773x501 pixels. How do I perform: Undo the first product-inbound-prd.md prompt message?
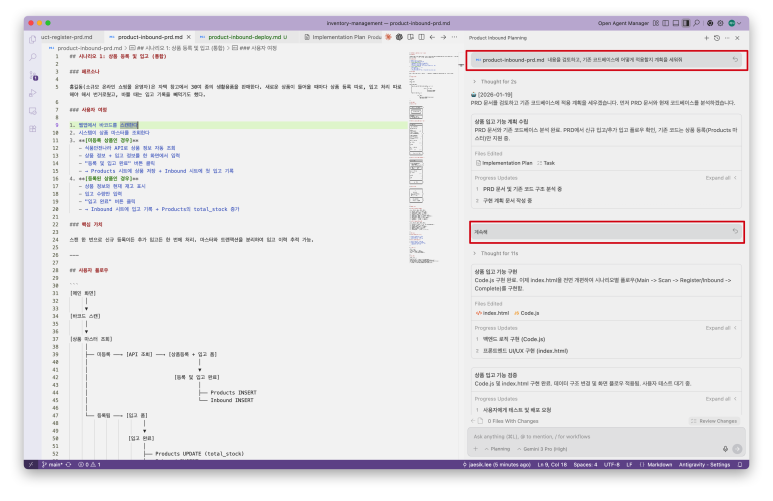coord(736,60)
